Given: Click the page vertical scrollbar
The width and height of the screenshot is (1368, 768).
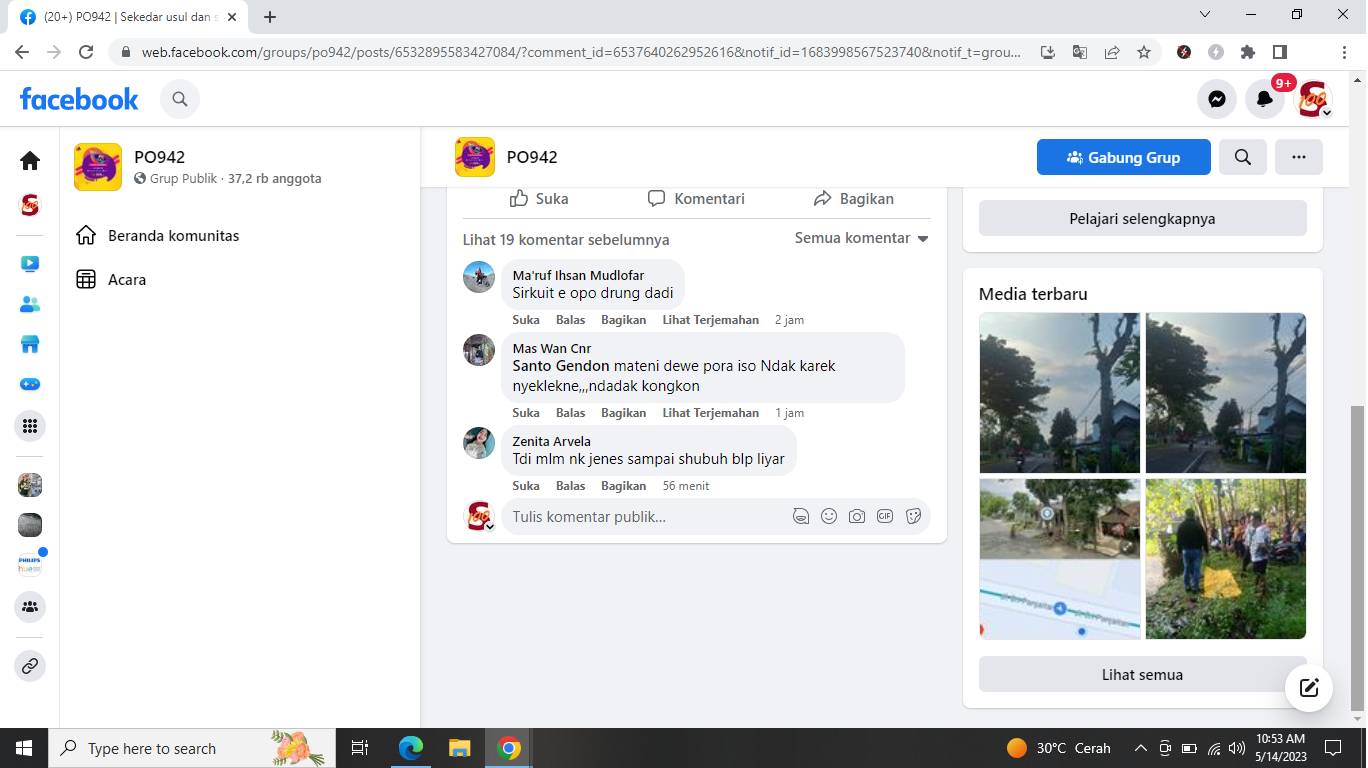Looking at the screenshot, I should [1358, 556].
